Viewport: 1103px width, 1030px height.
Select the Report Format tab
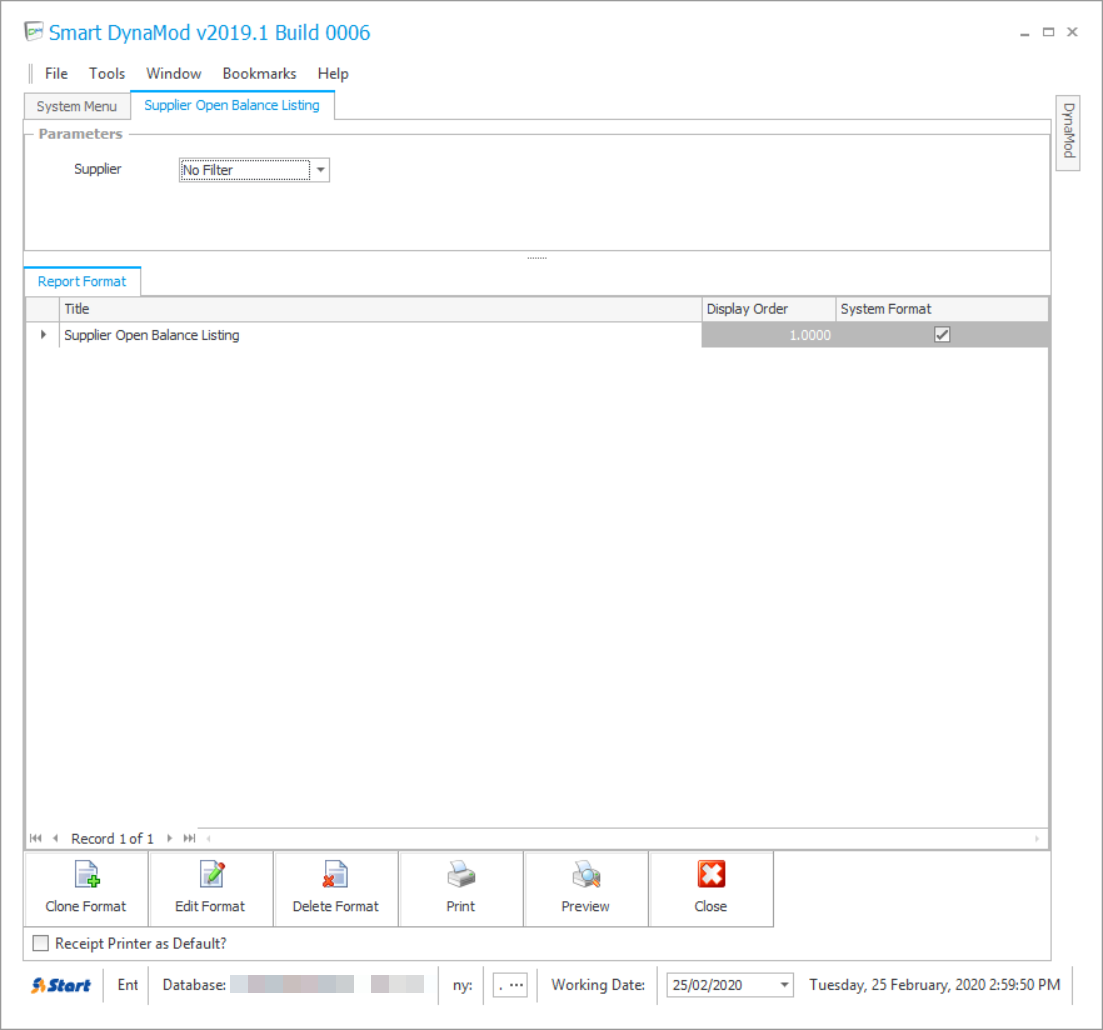pyautogui.click(x=82, y=281)
